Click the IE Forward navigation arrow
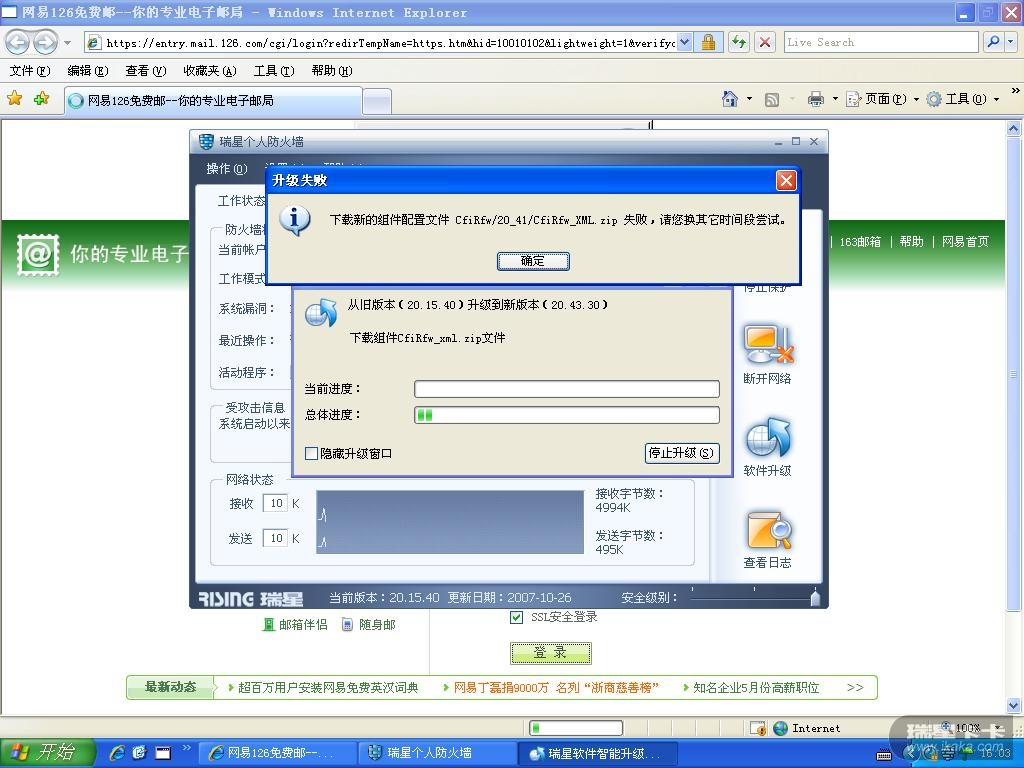This screenshot has height=768, width=1024. point(45,42)
